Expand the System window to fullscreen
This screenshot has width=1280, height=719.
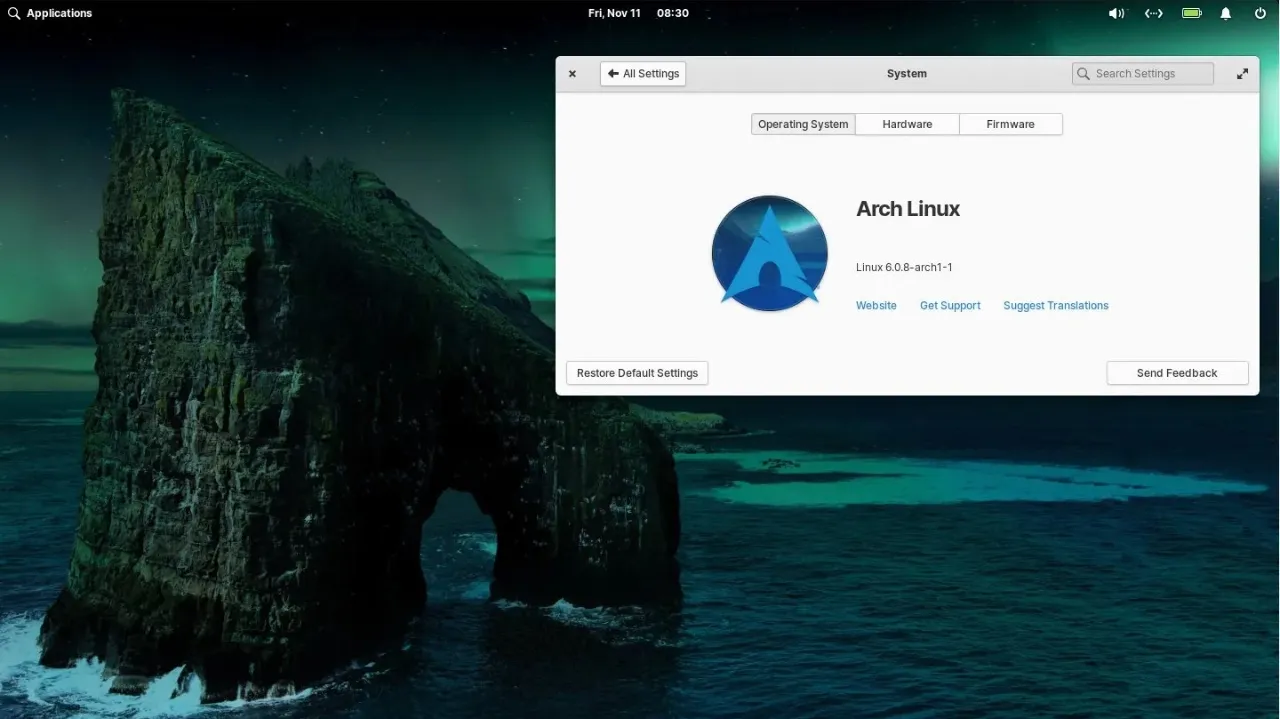click(x=1242, y=73)
